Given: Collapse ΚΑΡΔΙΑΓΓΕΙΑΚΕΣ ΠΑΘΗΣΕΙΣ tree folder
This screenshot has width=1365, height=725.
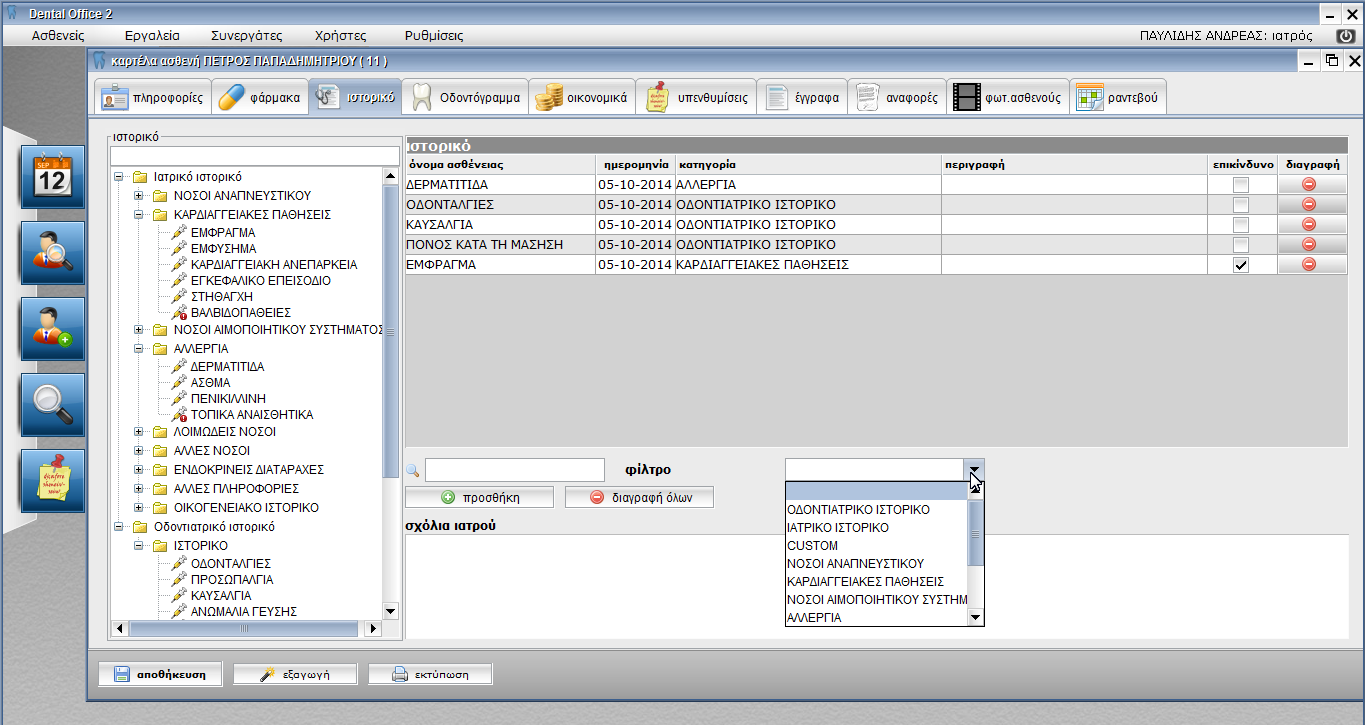Looking at the screenshot, I should point(138,215).
